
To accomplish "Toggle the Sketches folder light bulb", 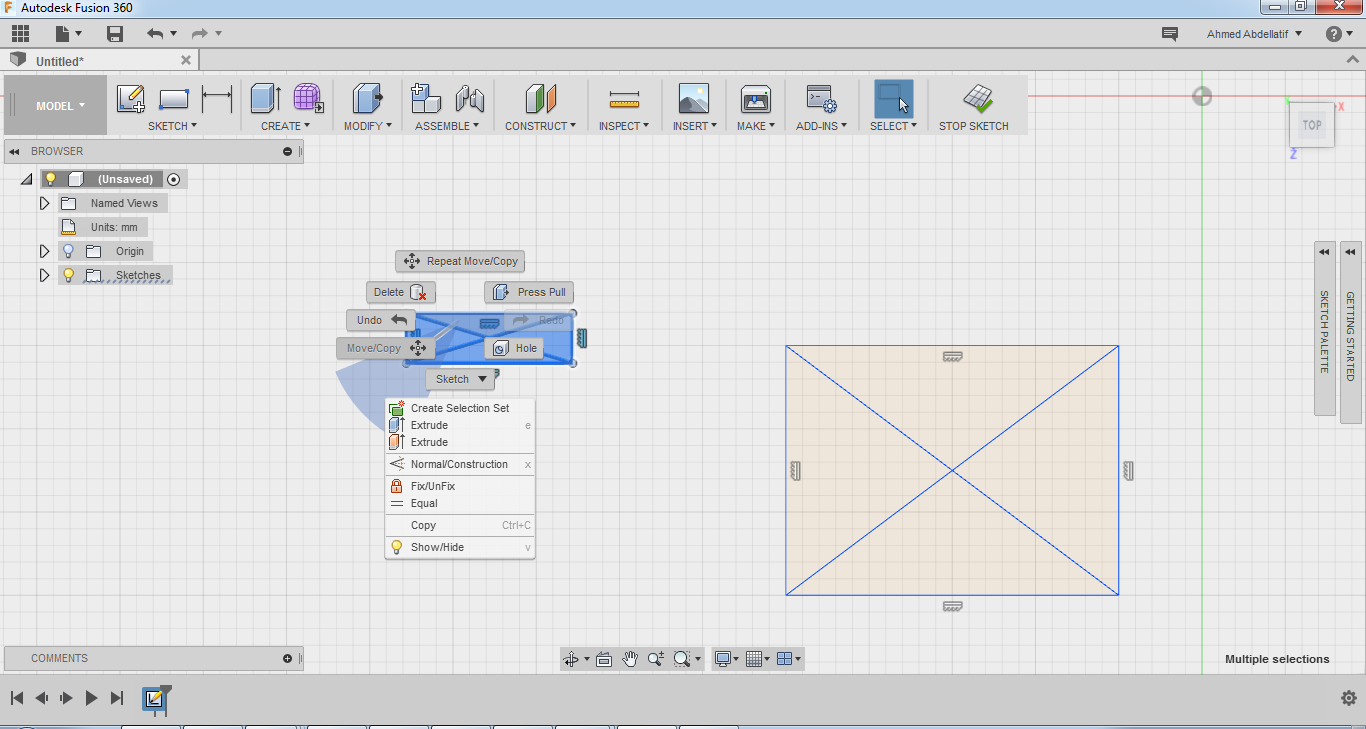I will coord(68,275).
